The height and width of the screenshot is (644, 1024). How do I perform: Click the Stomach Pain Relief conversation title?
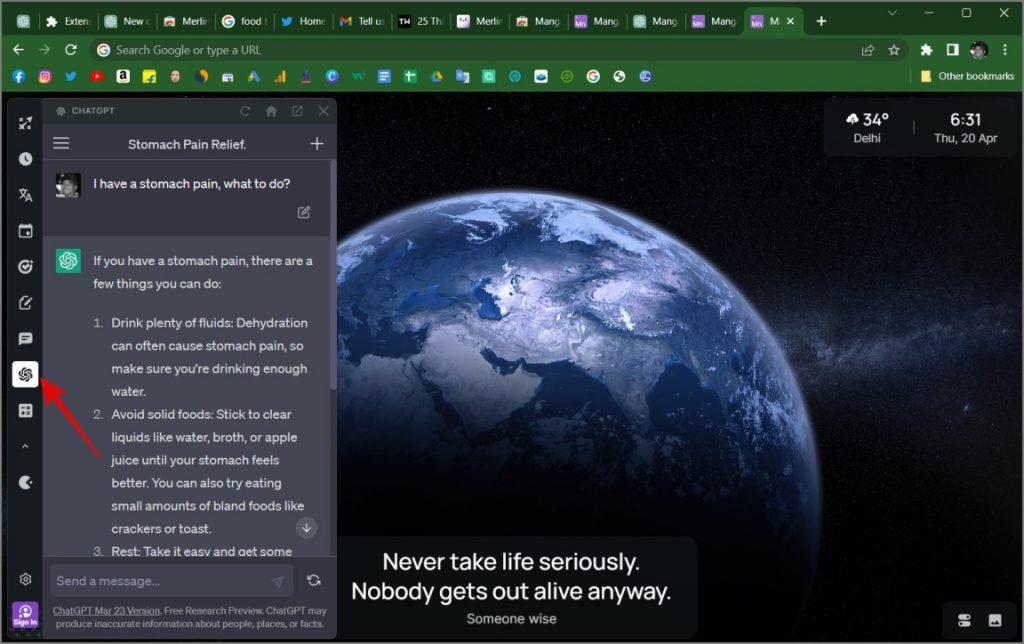pos(187,144)
